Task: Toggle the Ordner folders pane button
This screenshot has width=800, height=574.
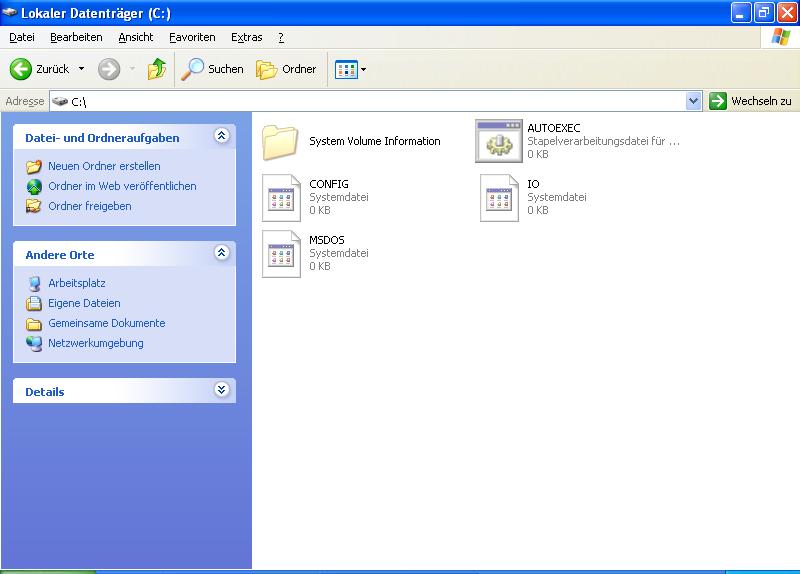Action: tap(286, 69)
